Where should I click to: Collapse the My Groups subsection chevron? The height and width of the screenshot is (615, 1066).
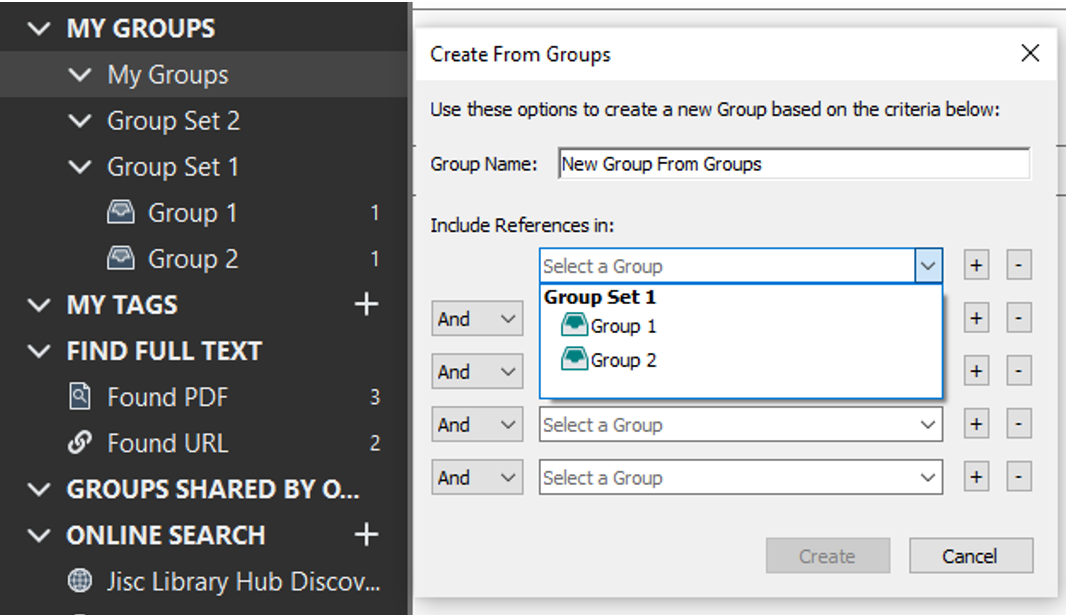click(80, 75)
